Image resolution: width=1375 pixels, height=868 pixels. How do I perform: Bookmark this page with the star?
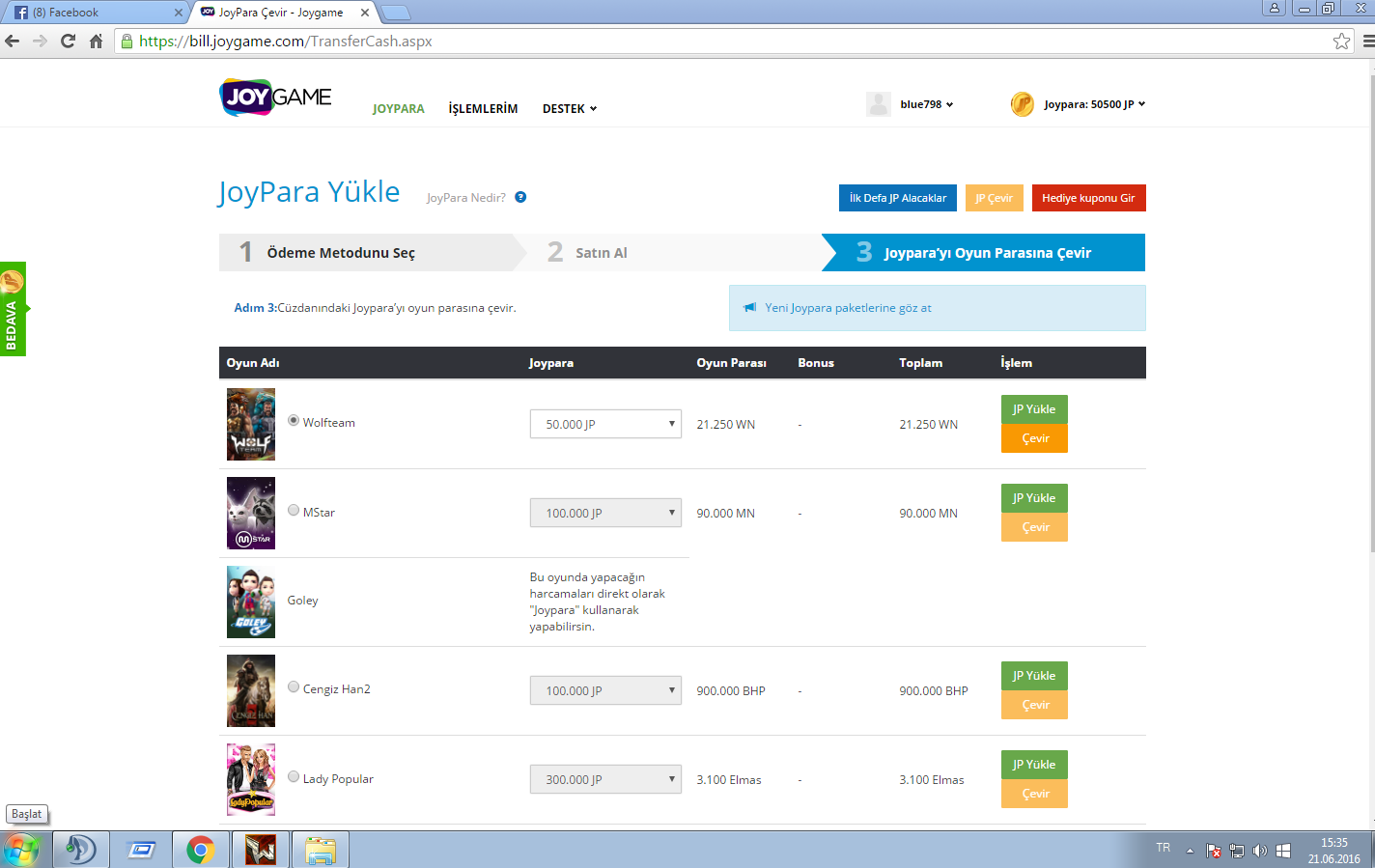pos(1341,41)
